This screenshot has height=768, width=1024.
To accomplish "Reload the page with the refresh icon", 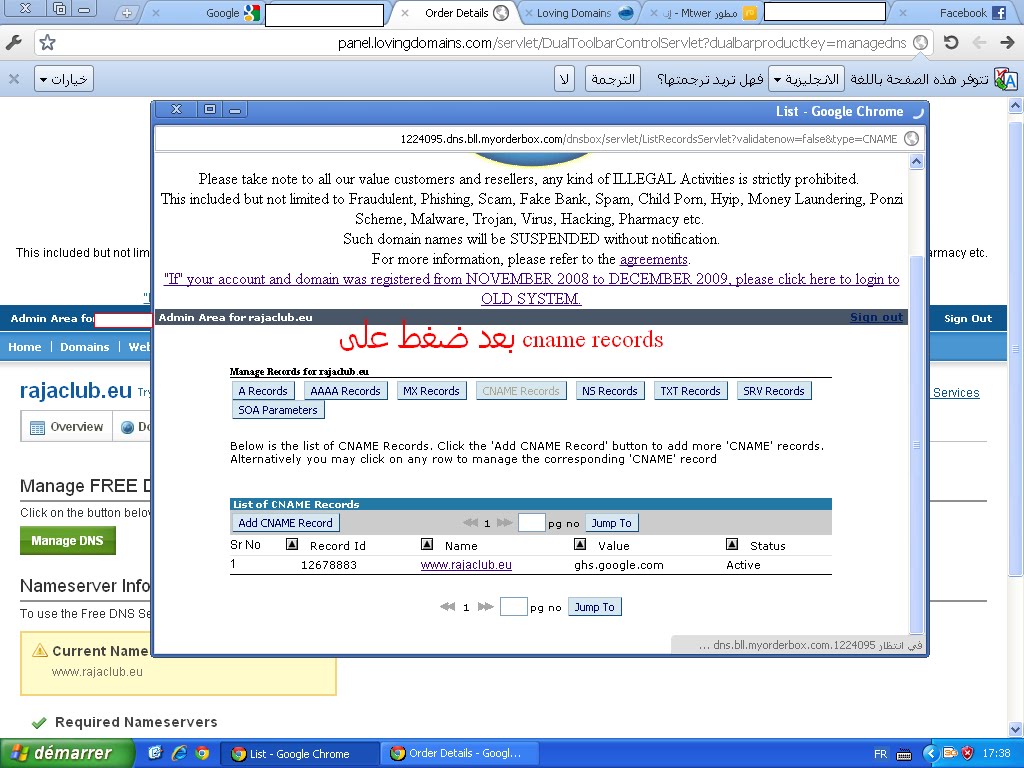I will [x=951, y=43].
